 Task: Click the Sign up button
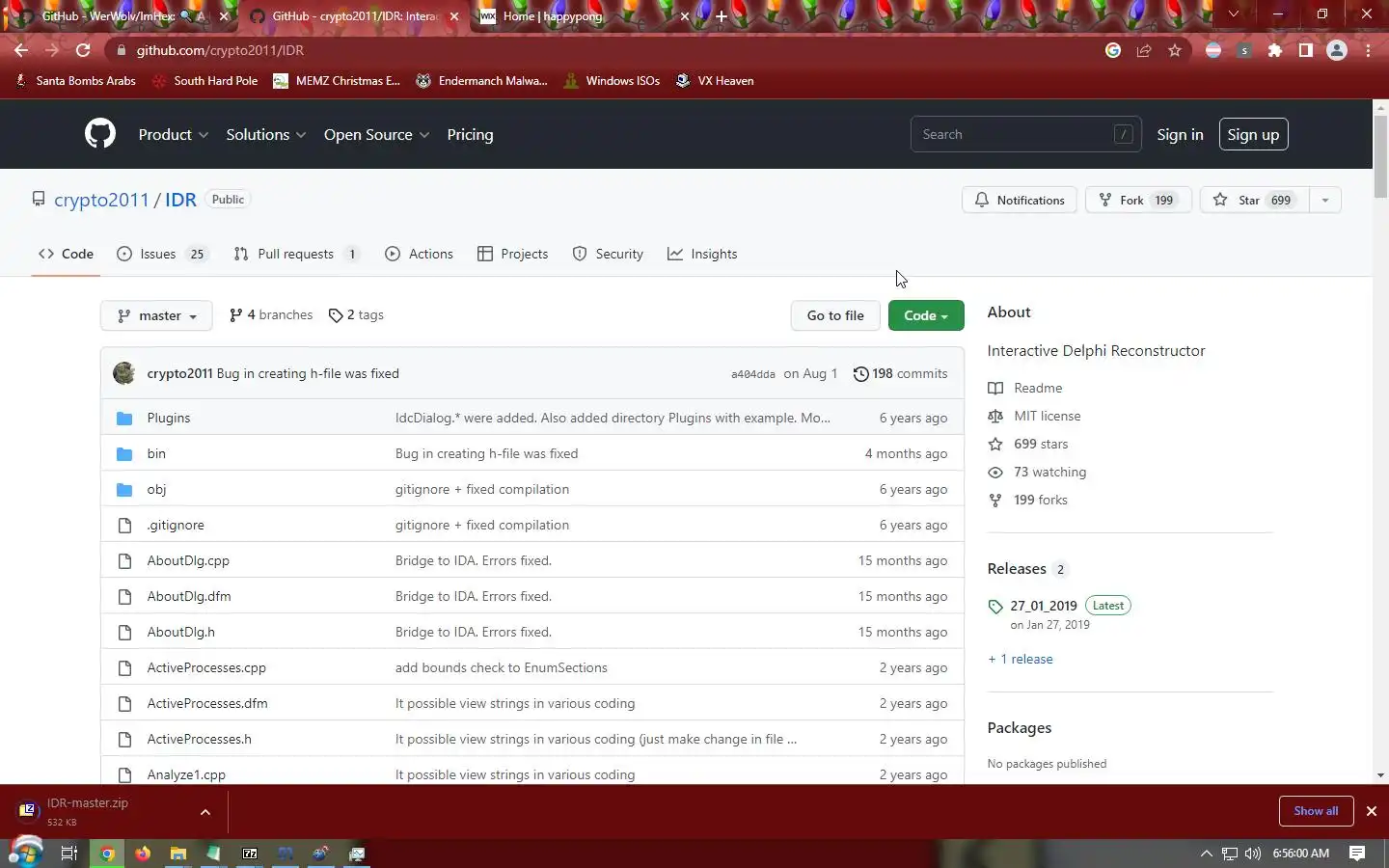[x=1253, y=134]
